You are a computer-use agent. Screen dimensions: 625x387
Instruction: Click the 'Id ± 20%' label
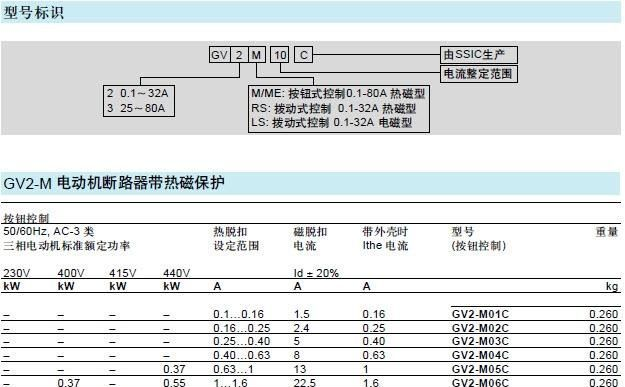point(316,273)
